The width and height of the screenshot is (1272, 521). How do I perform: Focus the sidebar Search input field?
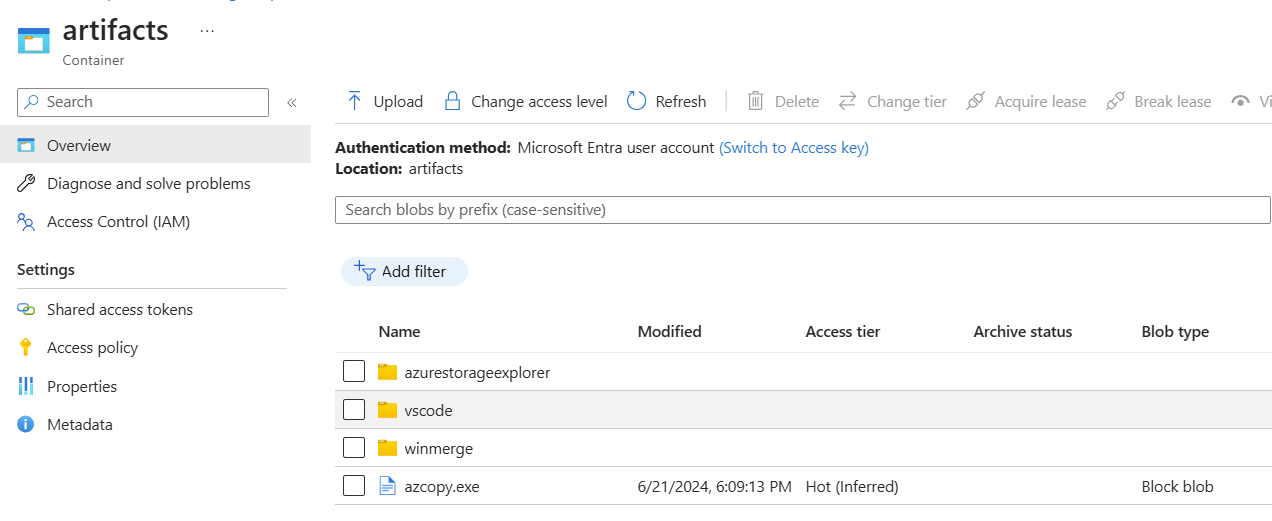143,102
